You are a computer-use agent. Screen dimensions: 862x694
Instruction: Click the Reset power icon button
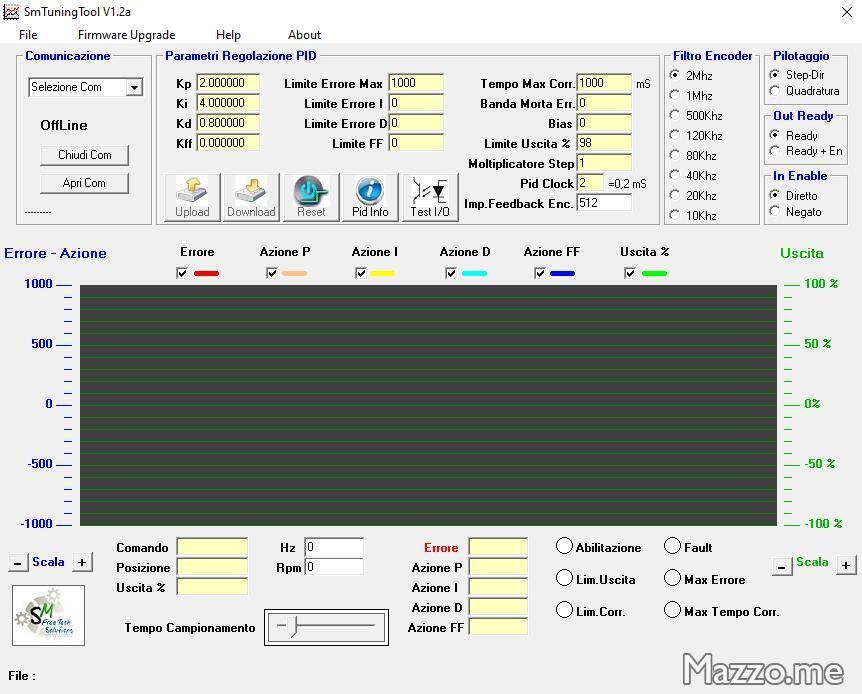[311, 197]
